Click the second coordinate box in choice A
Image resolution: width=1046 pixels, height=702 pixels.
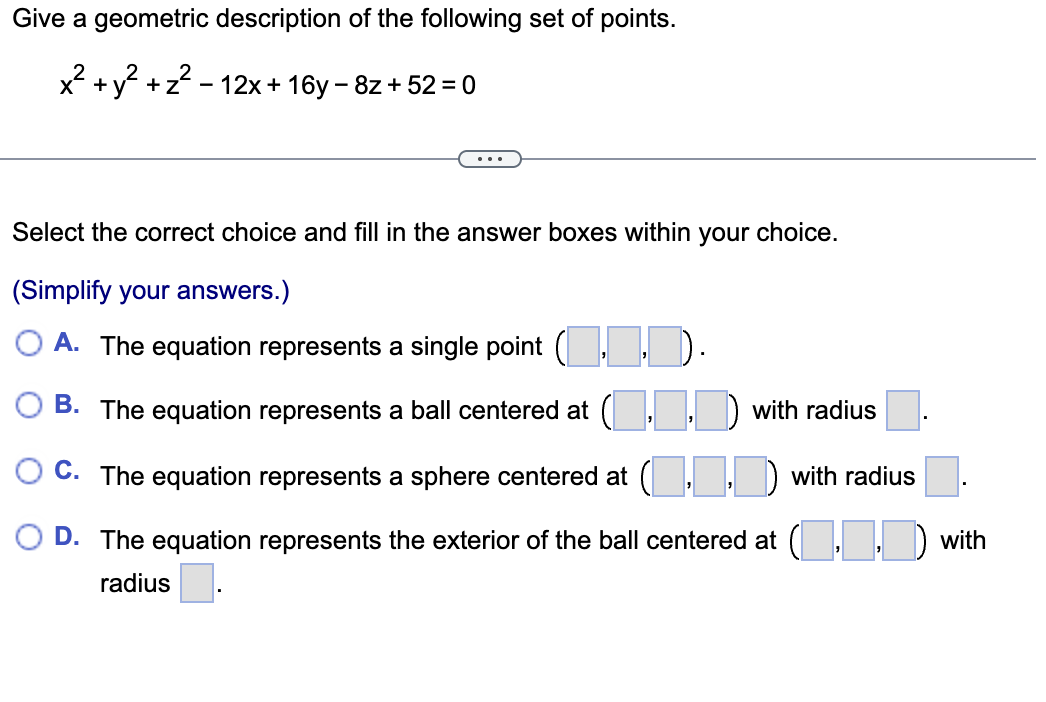click(624, 345)
